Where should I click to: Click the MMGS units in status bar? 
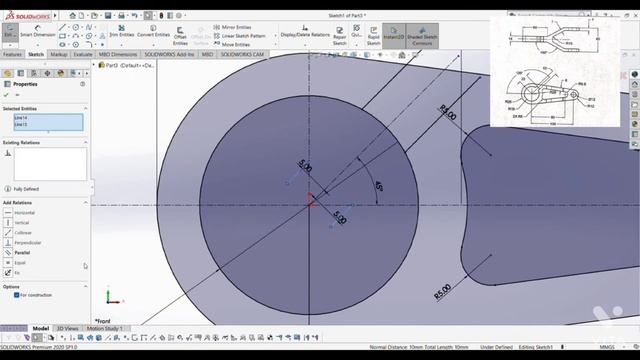pos(607,347)
